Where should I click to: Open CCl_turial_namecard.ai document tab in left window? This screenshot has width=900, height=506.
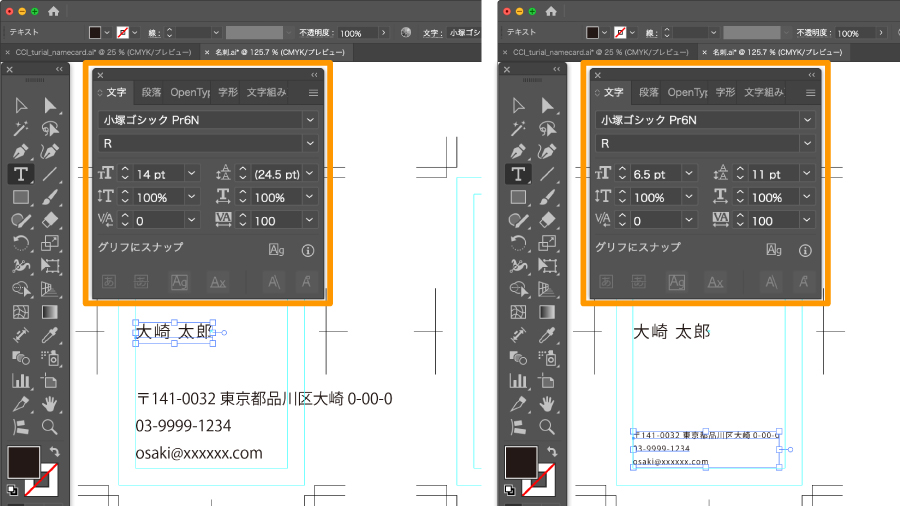click(x=103, y=52)
